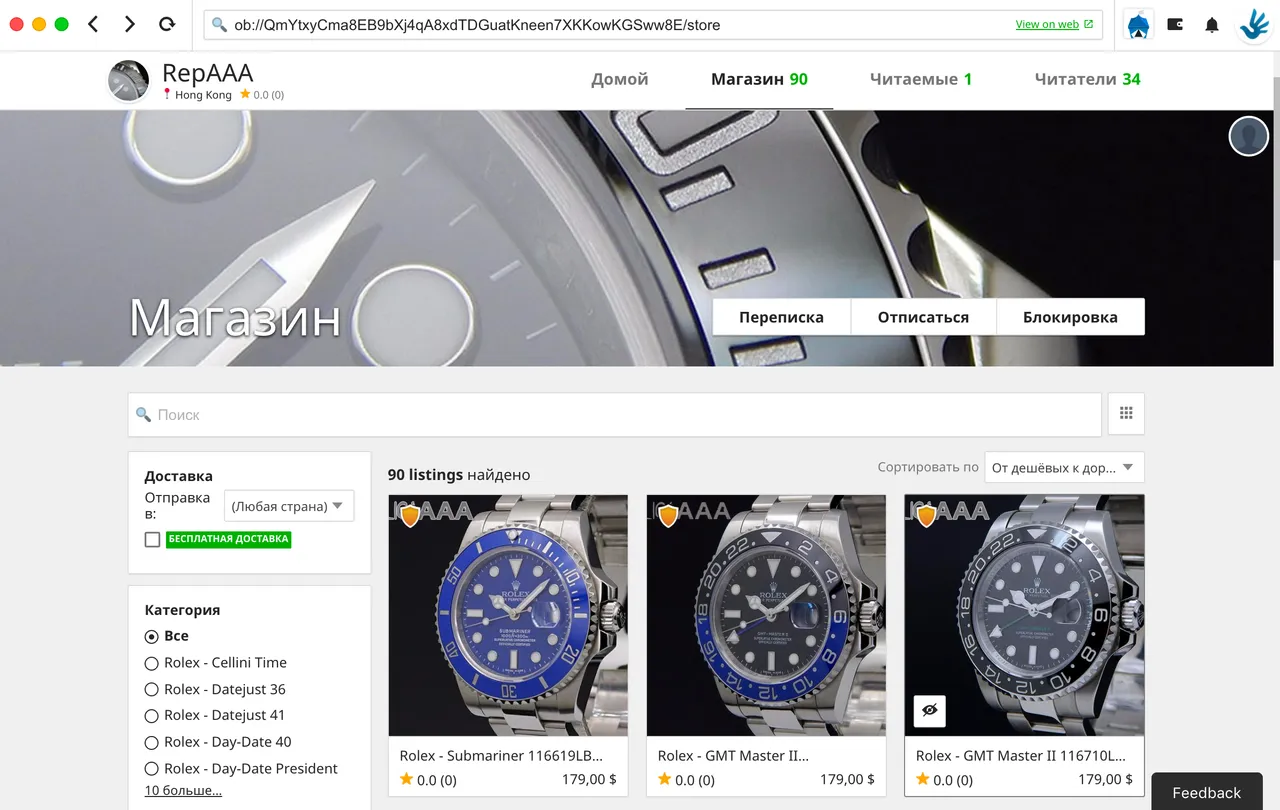1280x810 pixels.
Task: Open Rolex - GMT Master II 116710L listing title
Action: 1020,756
